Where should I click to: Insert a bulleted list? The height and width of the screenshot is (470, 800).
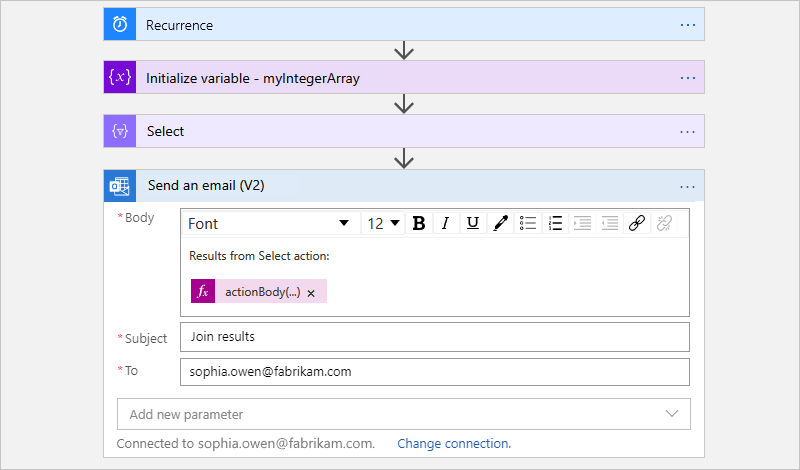(x=529, y=223)
